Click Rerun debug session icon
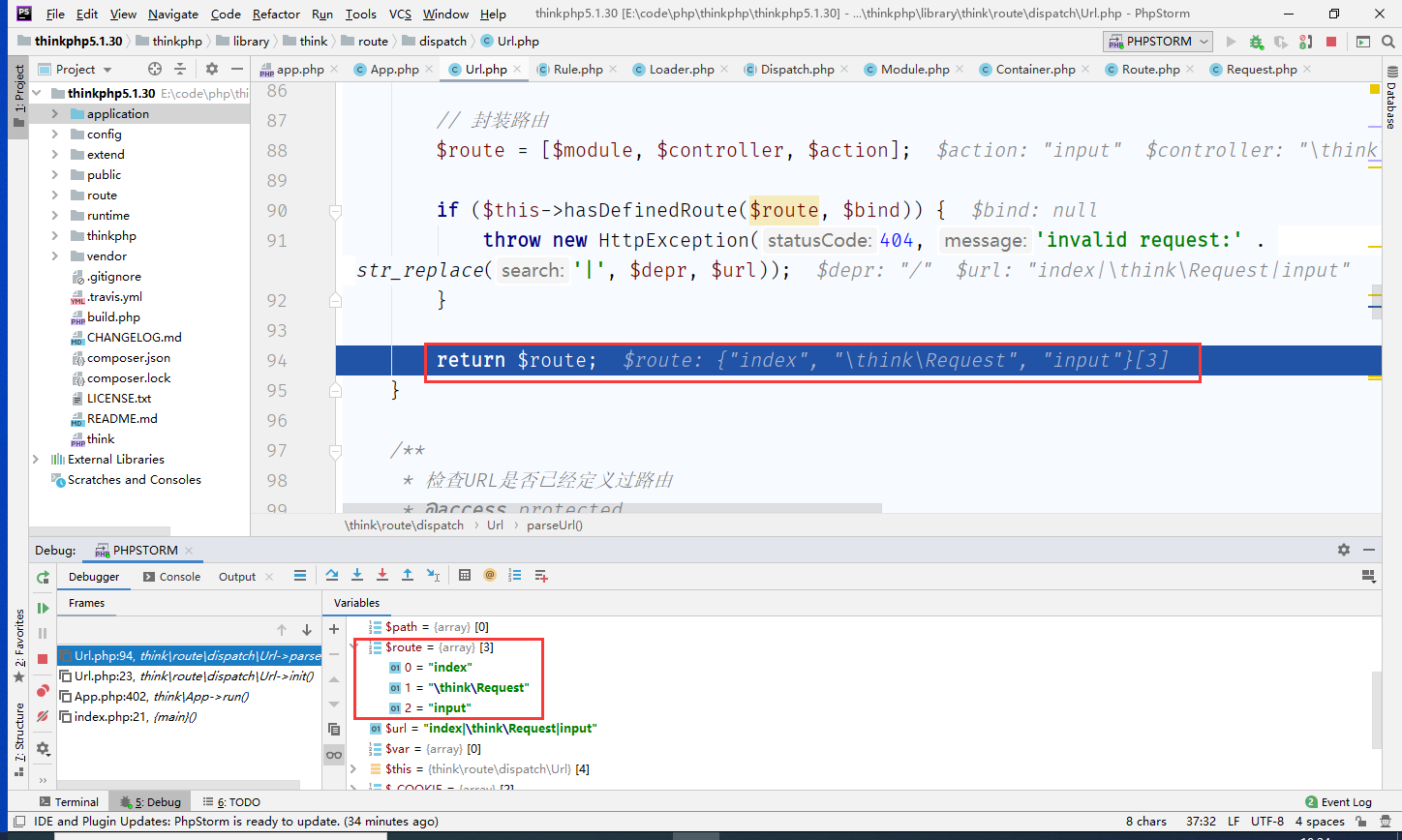Image resolution: width=1402 pixels, height=840 pixels. pos(43,577)
